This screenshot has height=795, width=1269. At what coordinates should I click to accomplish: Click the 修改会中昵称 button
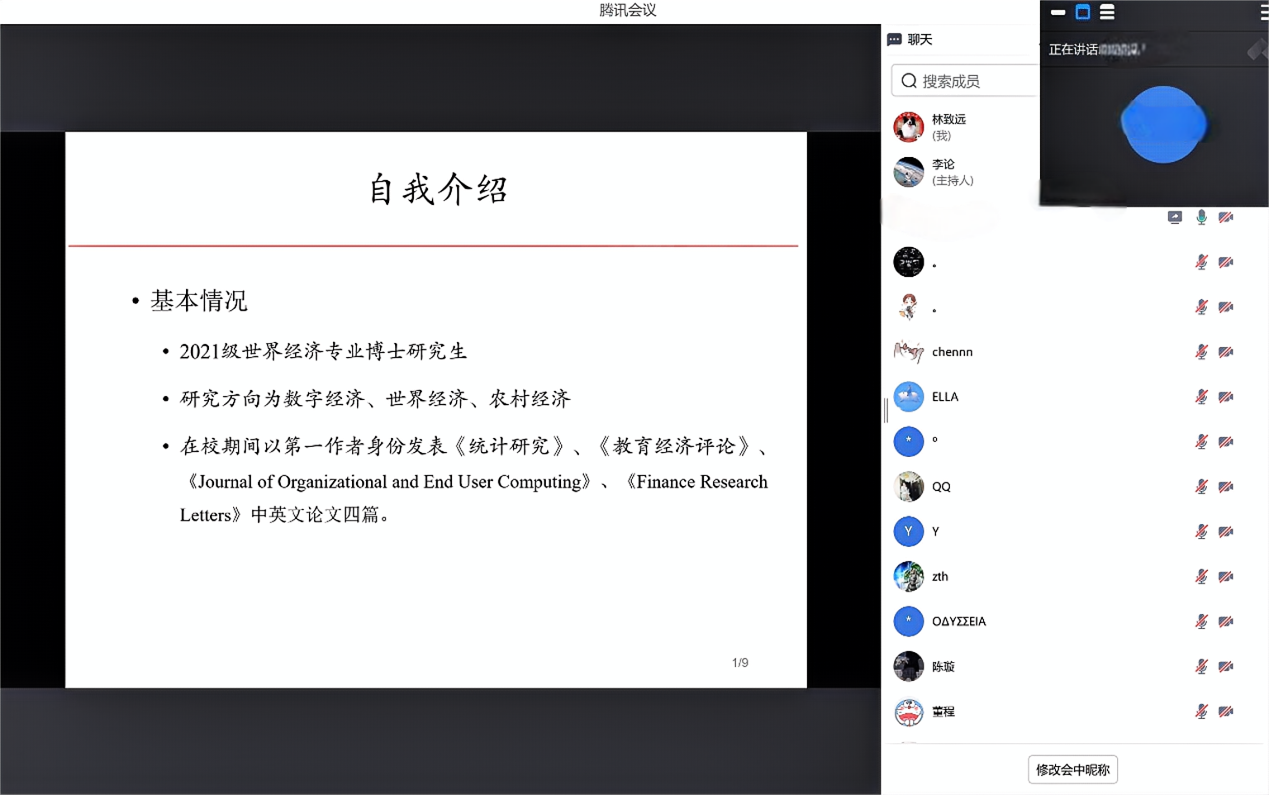pos(1072,770)
